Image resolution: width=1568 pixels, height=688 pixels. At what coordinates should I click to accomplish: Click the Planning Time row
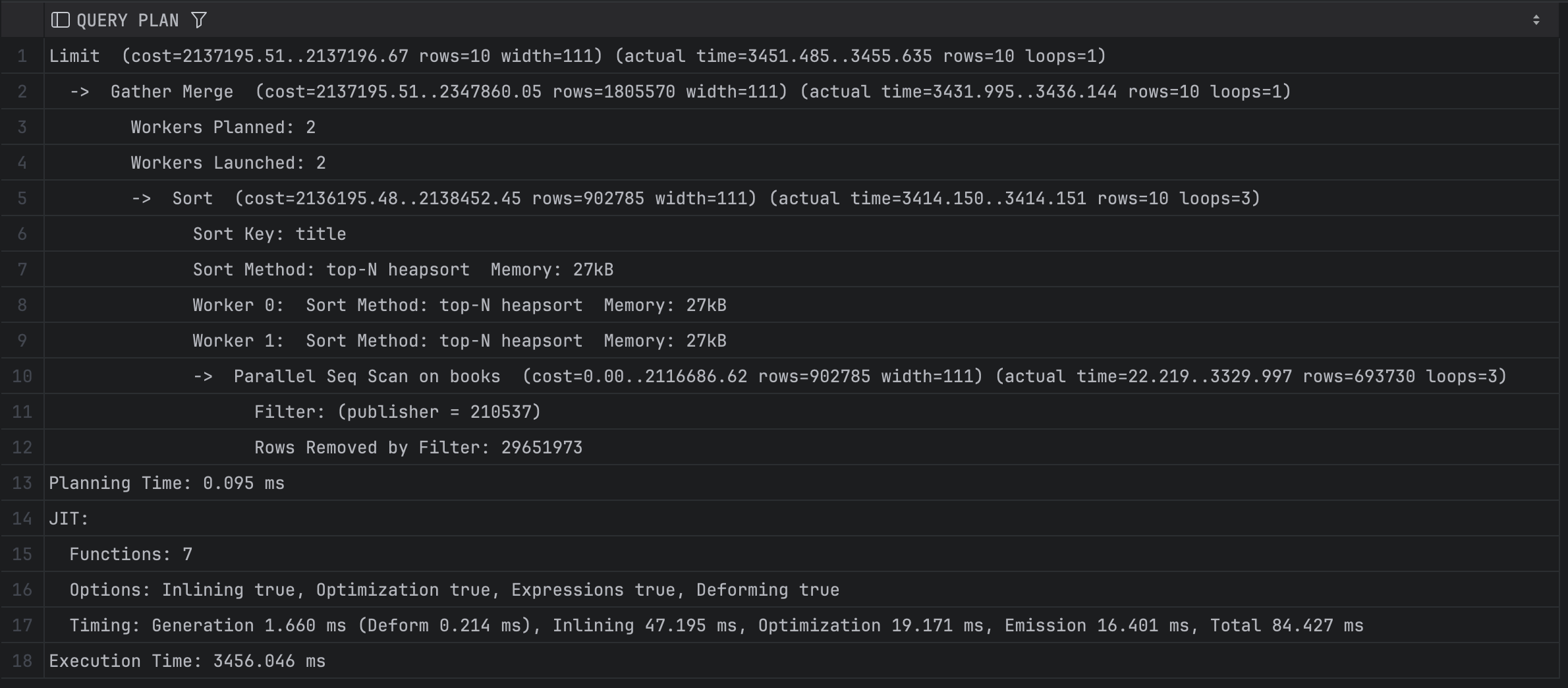click(x=167, y=483)
